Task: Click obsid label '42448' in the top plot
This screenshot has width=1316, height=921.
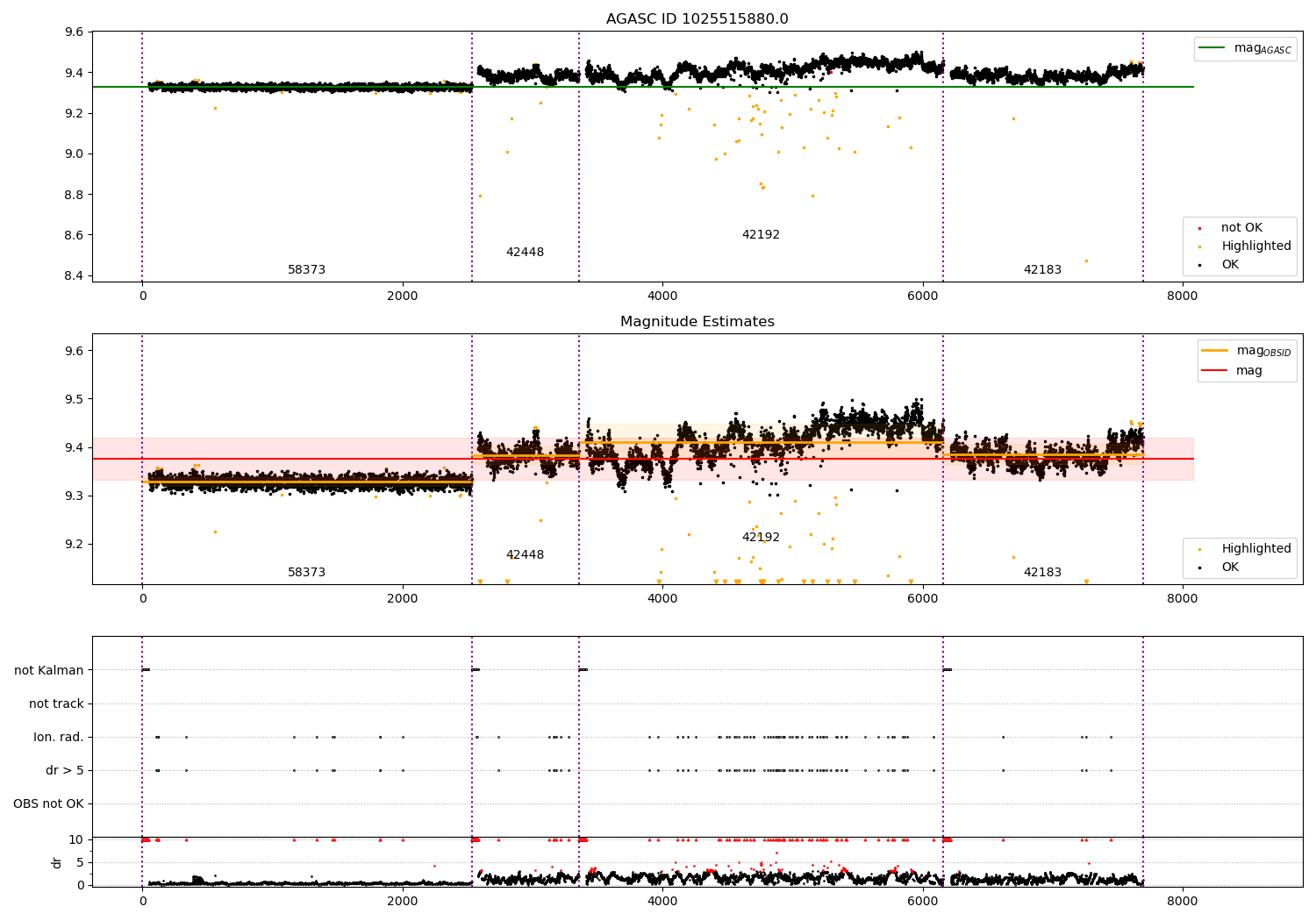Action: pos(525,253)
